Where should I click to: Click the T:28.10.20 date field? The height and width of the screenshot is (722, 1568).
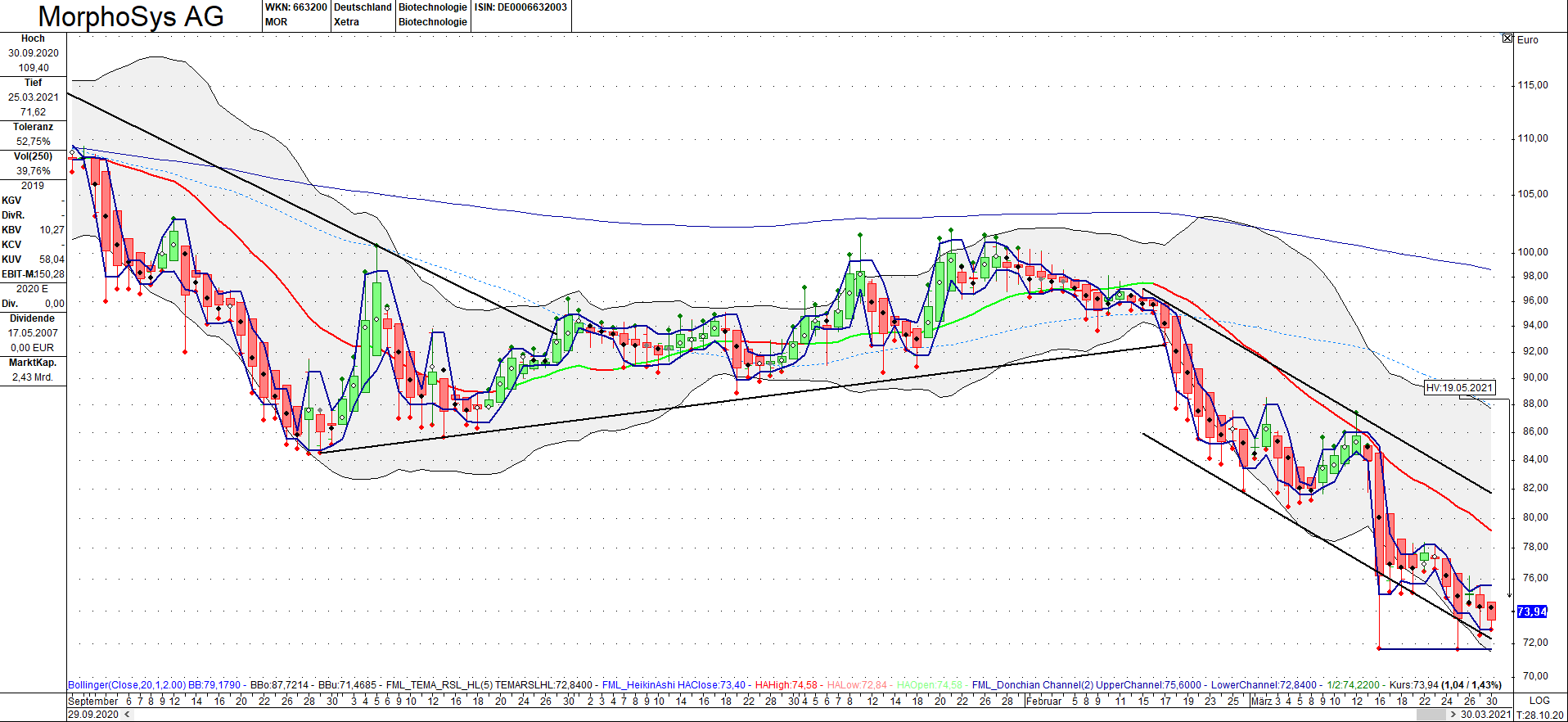click(x=1539, y=715)
